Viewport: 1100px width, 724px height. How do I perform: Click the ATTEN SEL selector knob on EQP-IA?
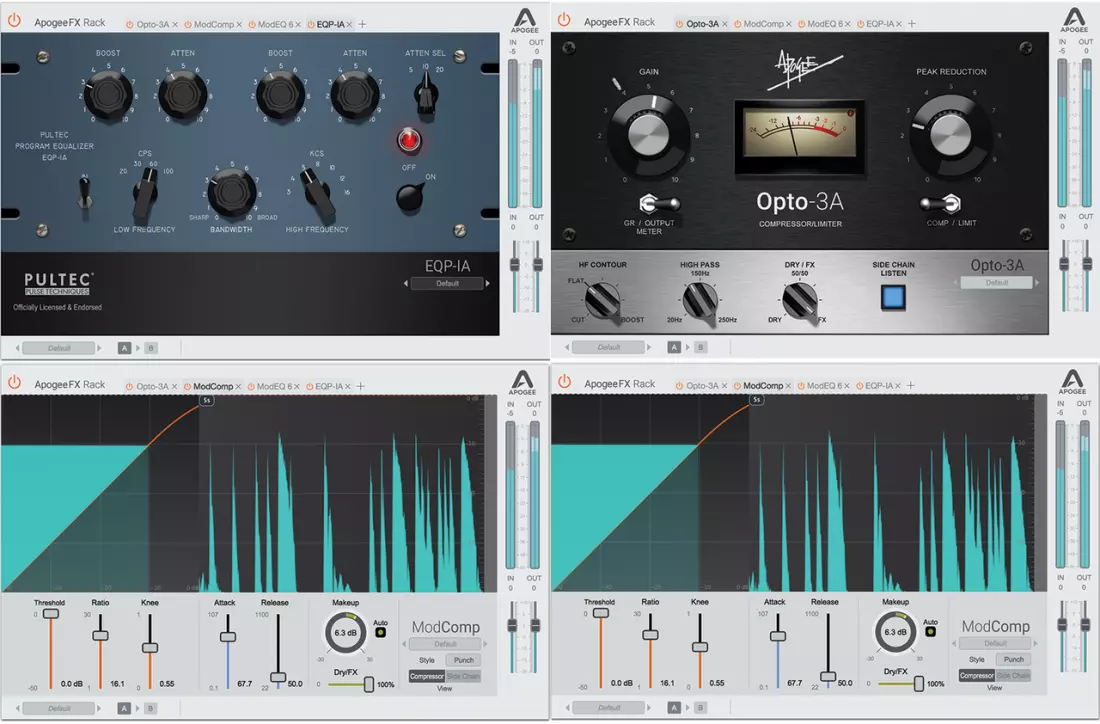(425, 94)
